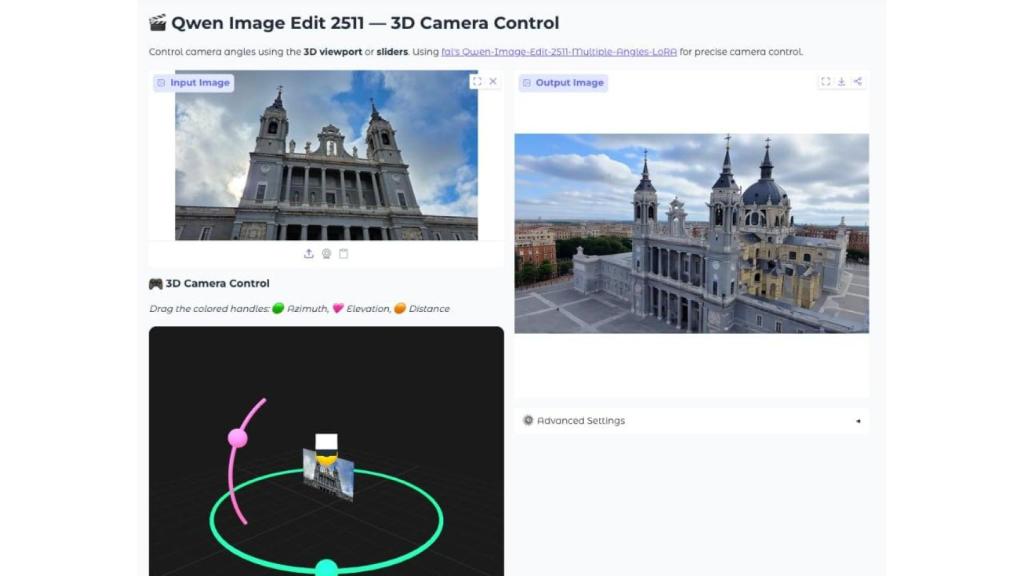Click the uploaded input cathedral photo
This screenshot has height=576, width=1024.
326,160
